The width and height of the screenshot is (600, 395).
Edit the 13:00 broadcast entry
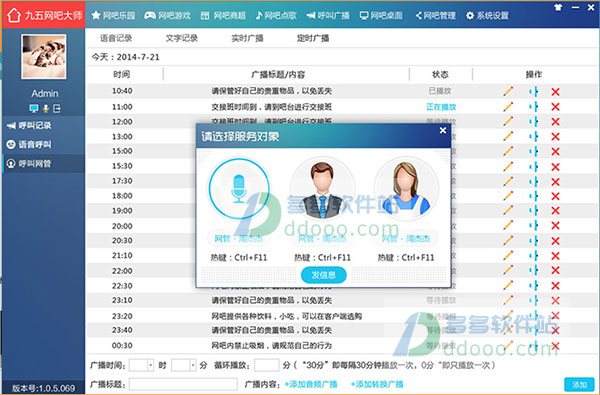pyautogui.click(x=508, y=136)
